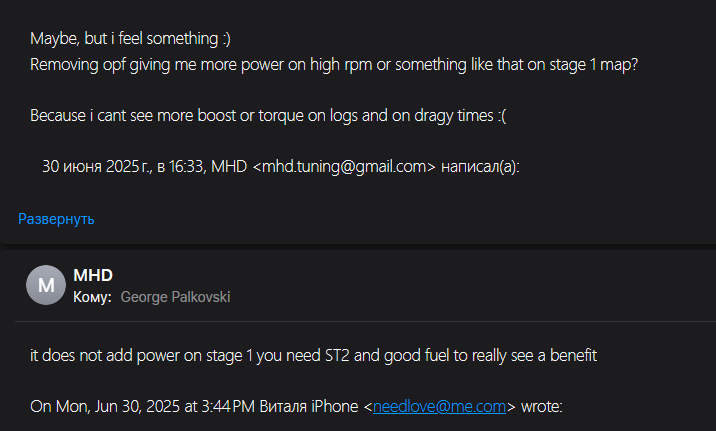Click 'Виталя iPhone' sender name in quote
The image size is (716, 431).
tap(309, 406)
